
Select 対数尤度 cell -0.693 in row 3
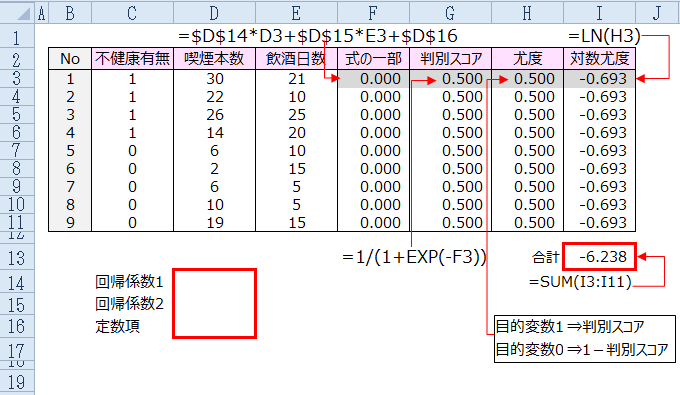point(599,78)
